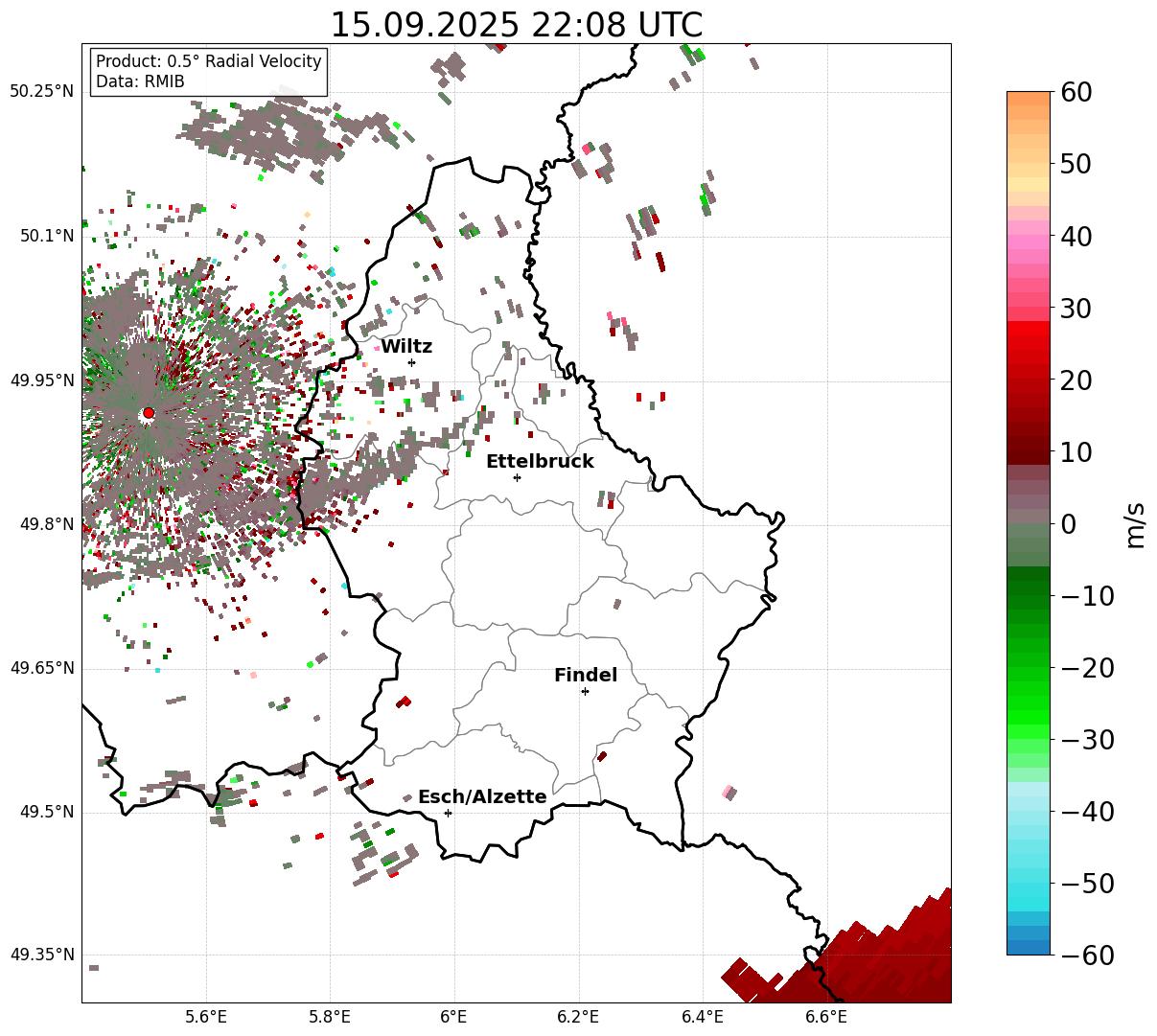1157x1036 pixels.
Task: Click the Esch/Alzette map label
Action: tap(482, 797)
